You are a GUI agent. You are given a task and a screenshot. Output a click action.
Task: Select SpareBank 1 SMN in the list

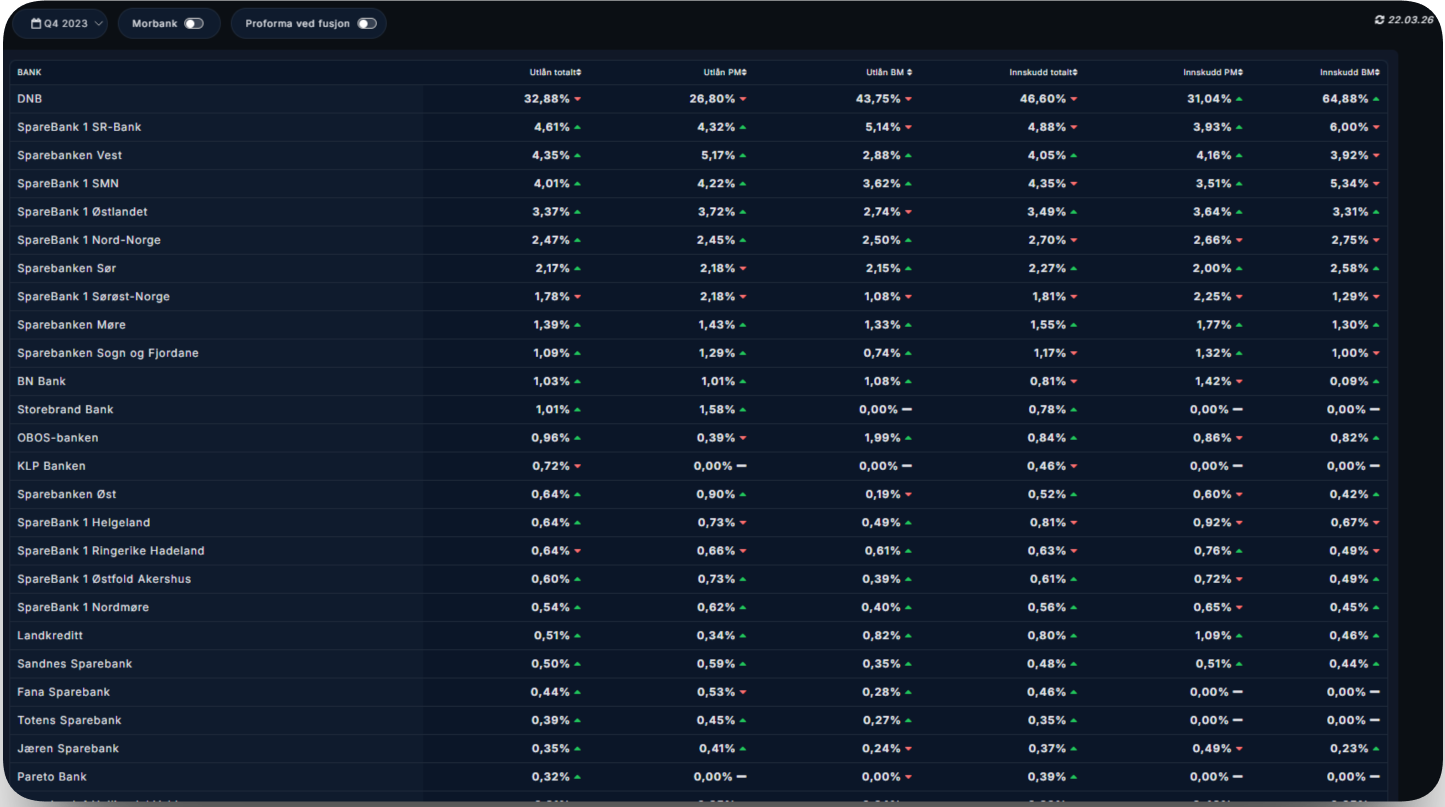click(68, 183)
